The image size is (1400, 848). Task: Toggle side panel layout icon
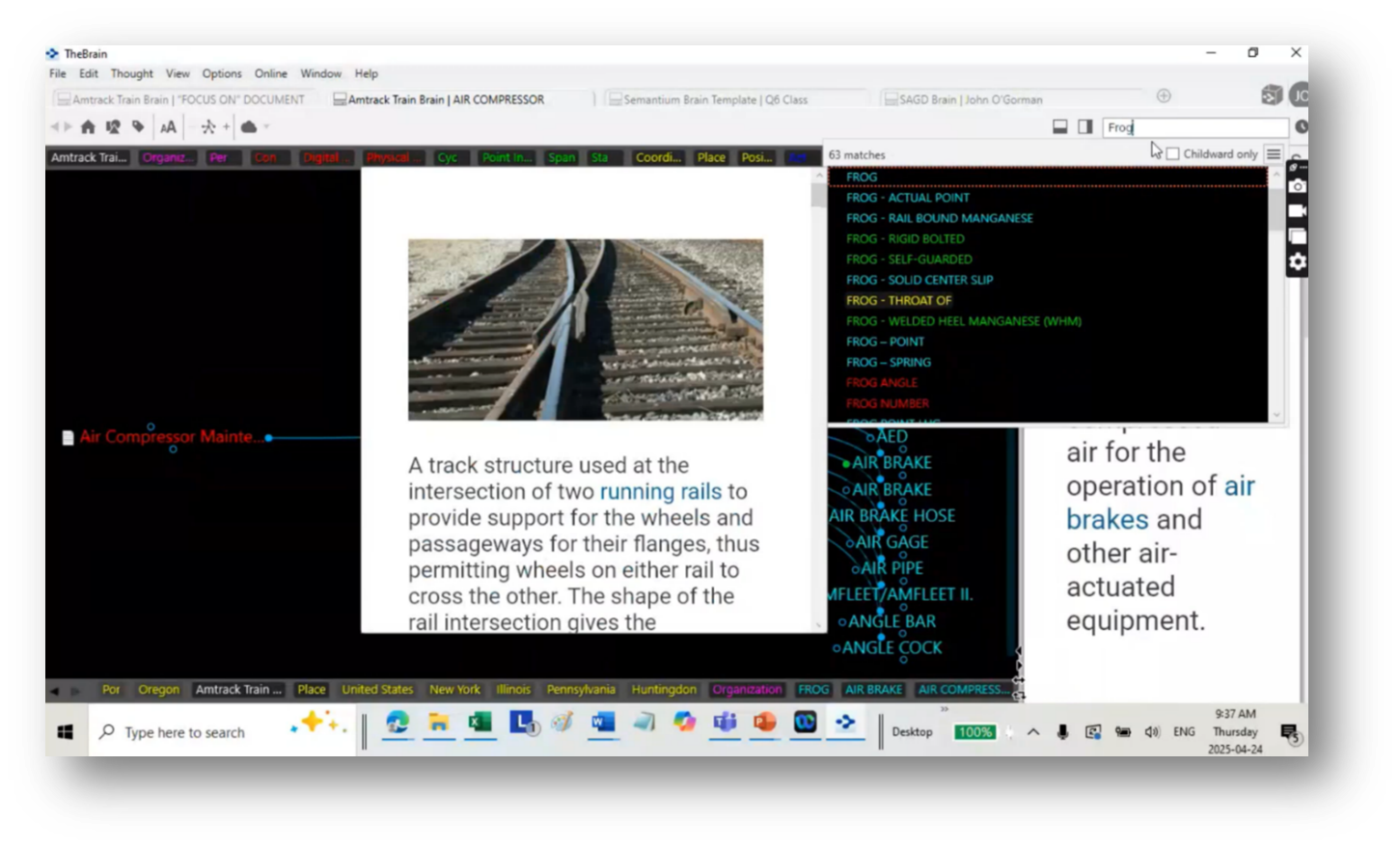tap(1085, 126)
